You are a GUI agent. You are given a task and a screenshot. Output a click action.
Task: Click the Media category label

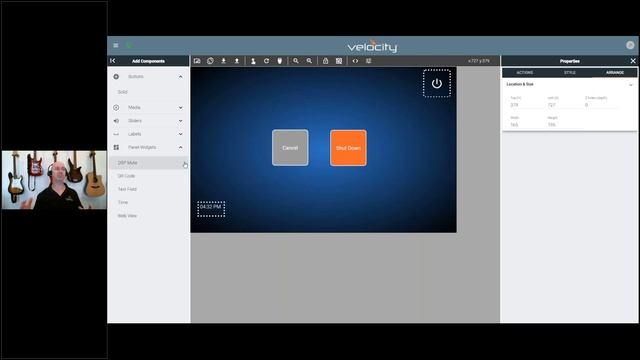(x=134, y=108)
